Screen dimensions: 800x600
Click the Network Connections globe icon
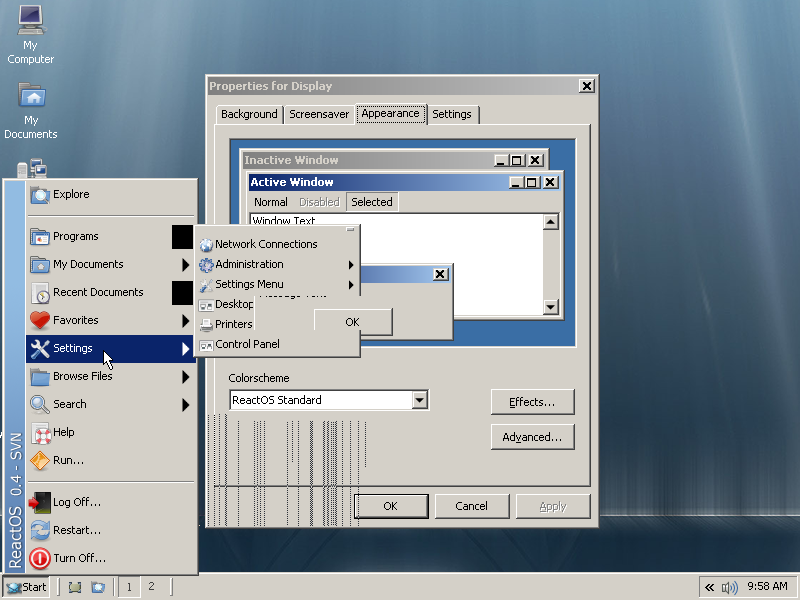tap(206, 245)
